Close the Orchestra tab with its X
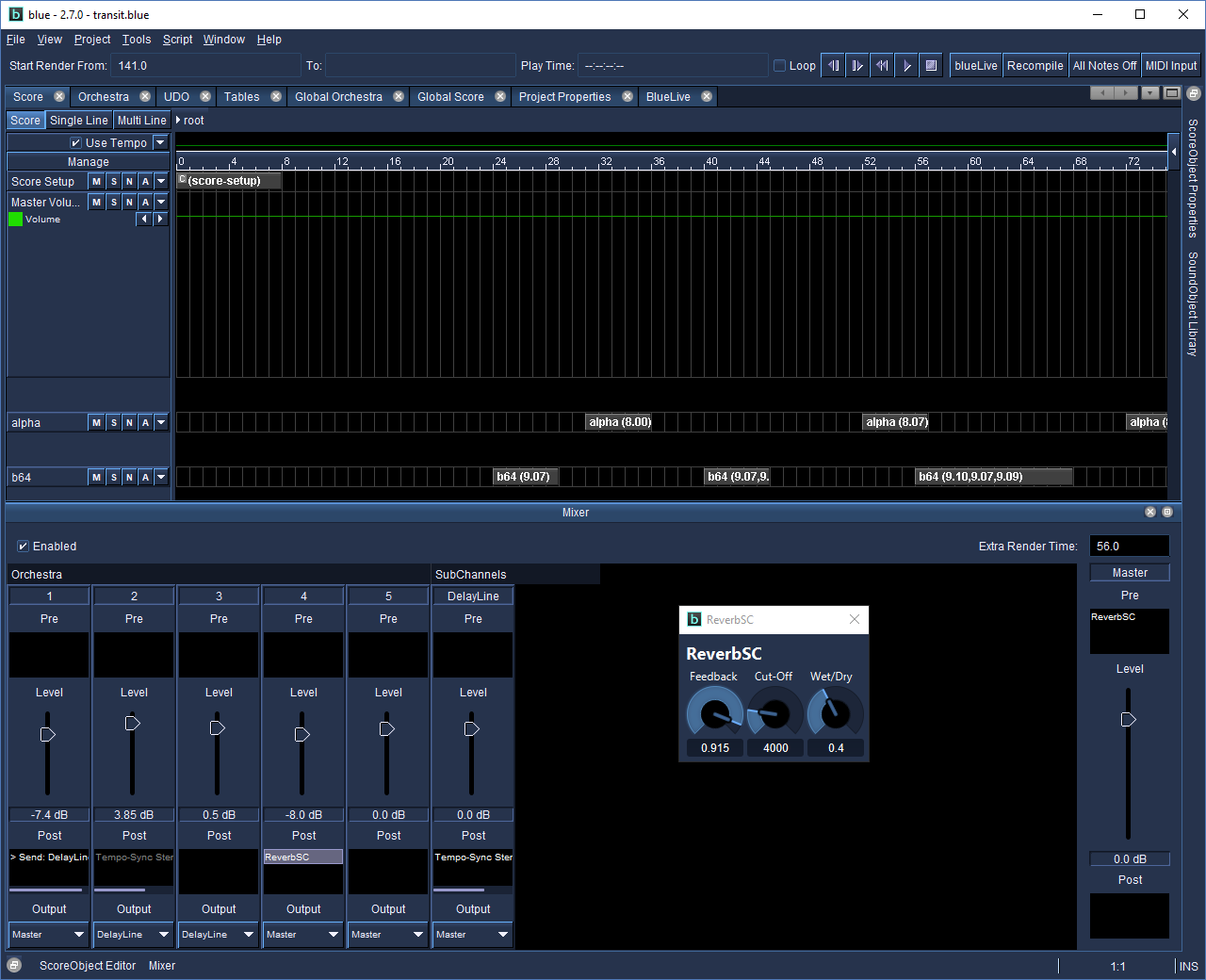The image size is (1206, 980). coord(145,97)
